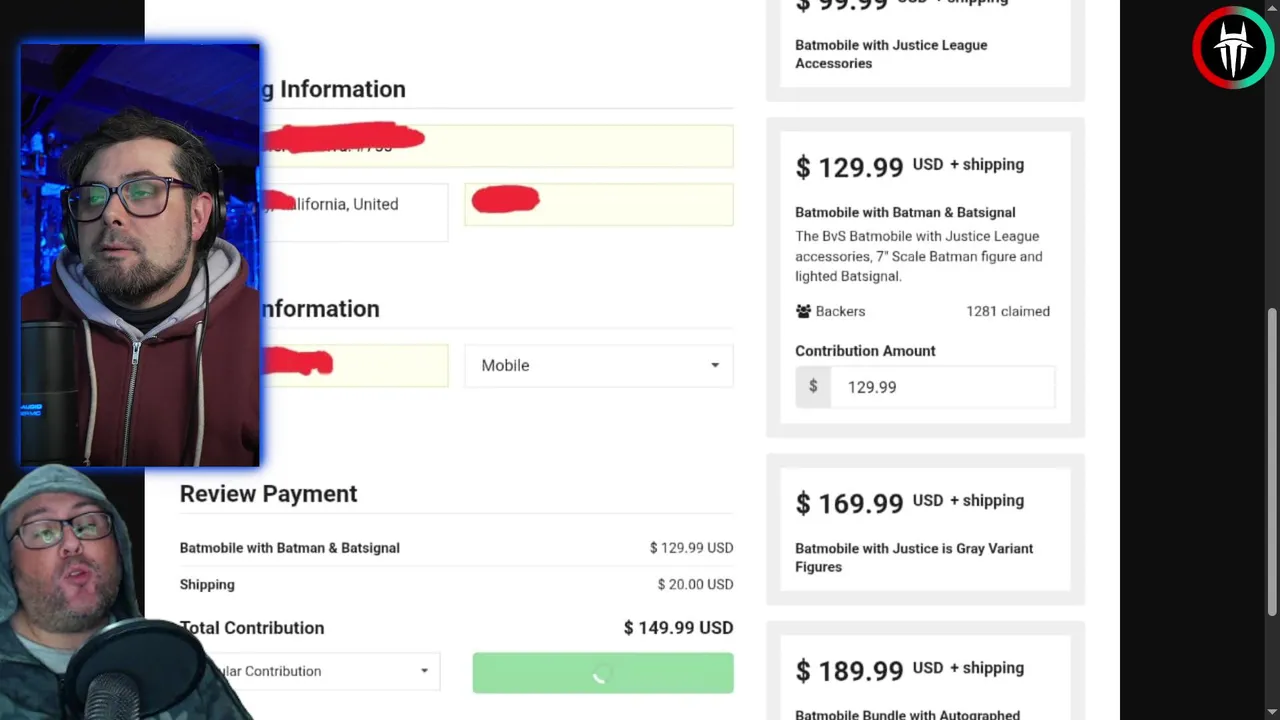This screenshot has height=720, width=1280.
Task: Click the 1281 claimed backers count
Action: tap(1008, 311)
